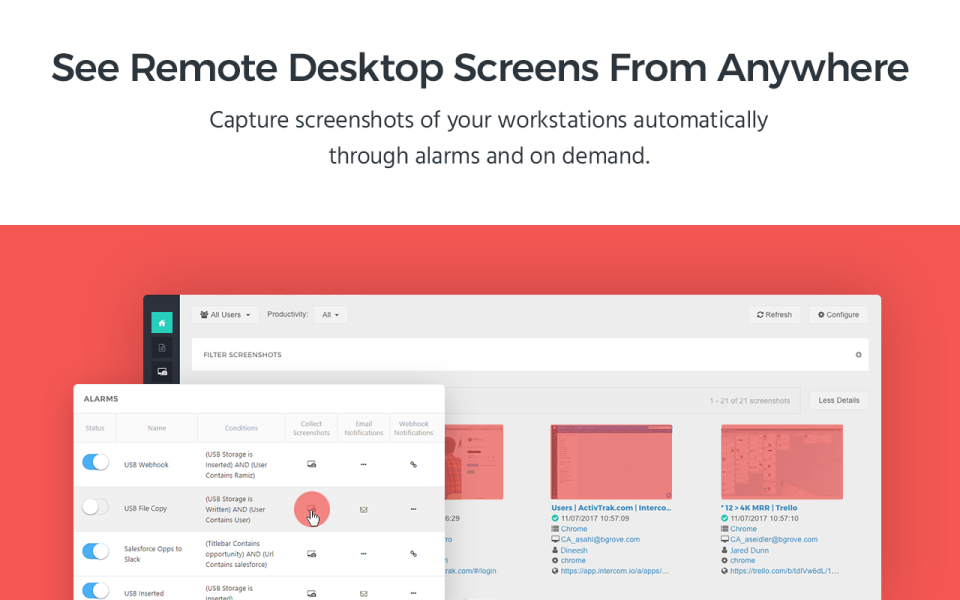Screen dimensions: 960x600
Task: Open the https://trello.com/b/ link
Action: (784, 571)
